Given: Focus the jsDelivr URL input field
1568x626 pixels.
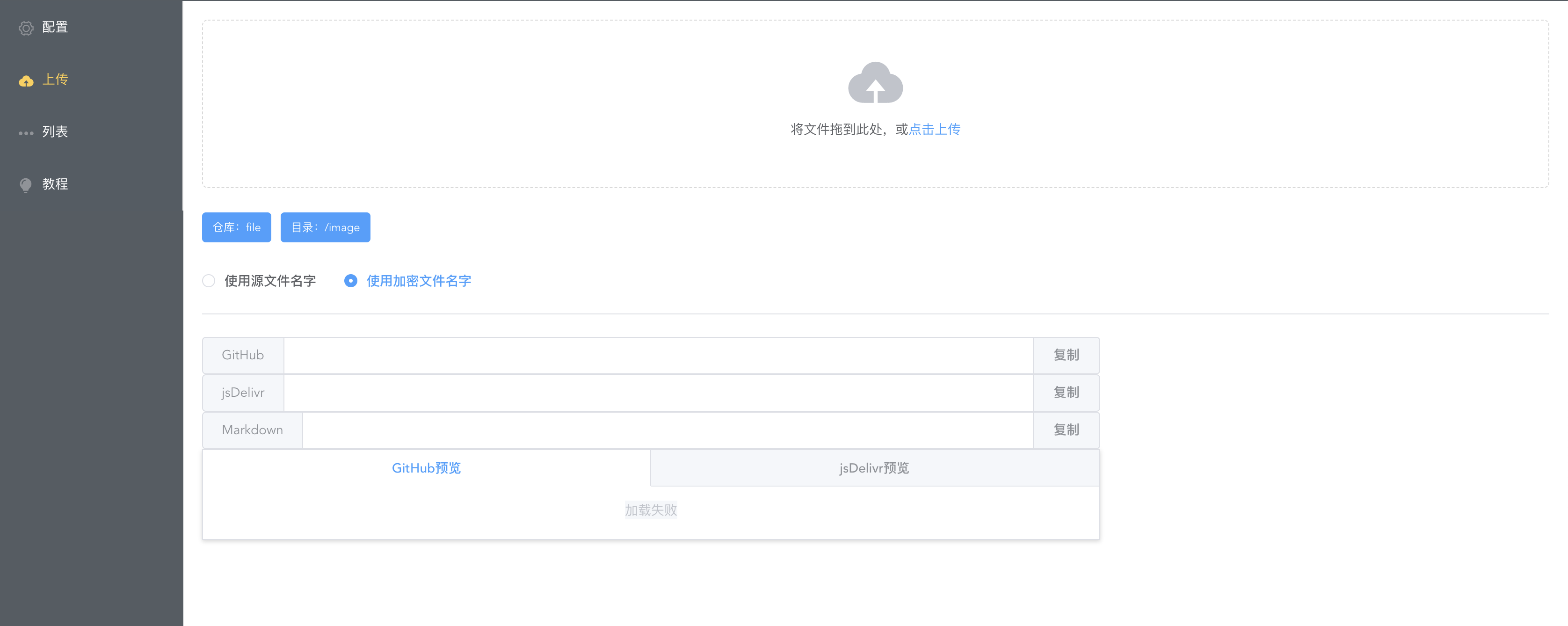Looking at the screenshot, I should (x=658, y=393).
